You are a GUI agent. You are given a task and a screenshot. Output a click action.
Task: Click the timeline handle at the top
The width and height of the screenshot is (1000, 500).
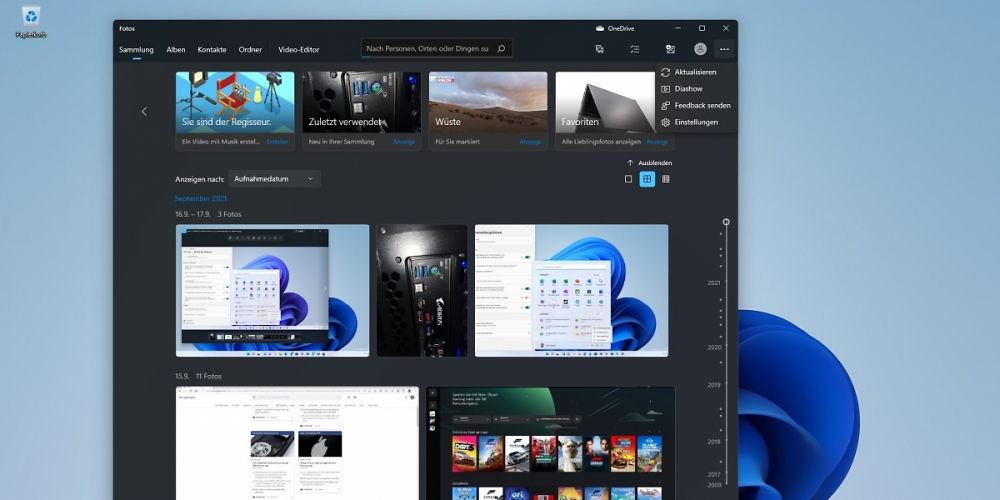pos(726,222)
